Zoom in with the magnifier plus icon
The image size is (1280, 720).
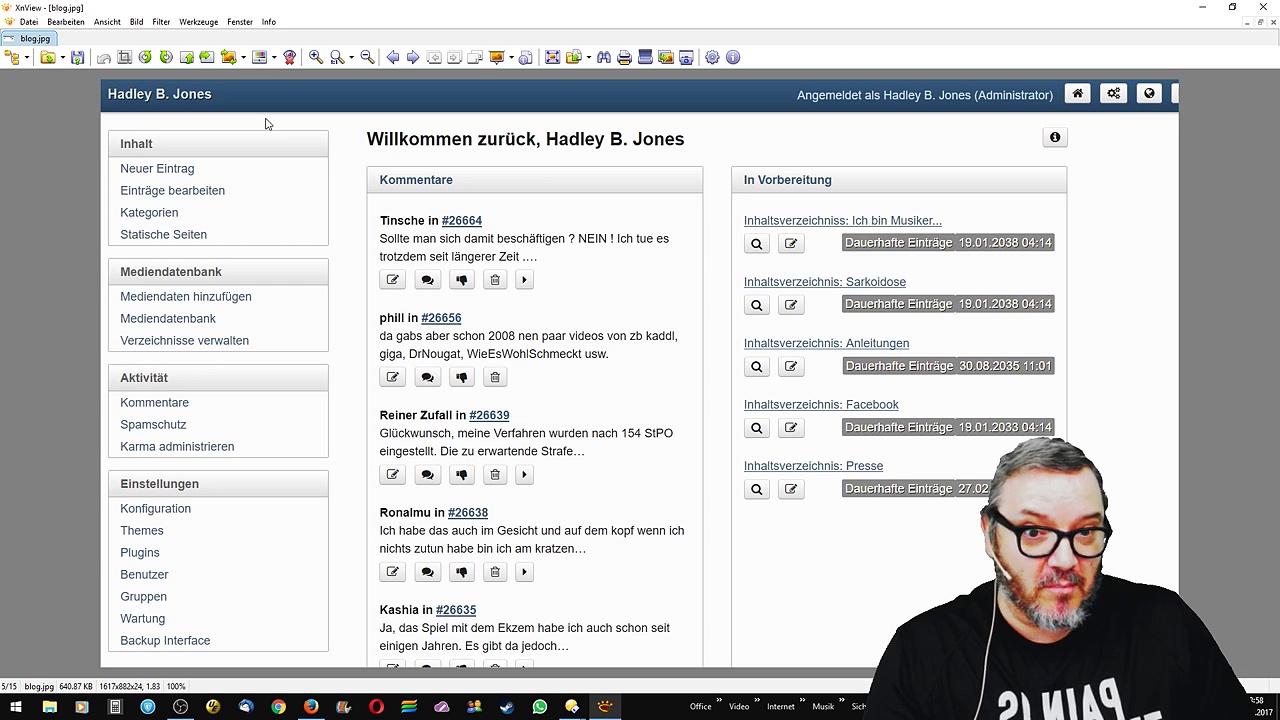coord(316,58)
